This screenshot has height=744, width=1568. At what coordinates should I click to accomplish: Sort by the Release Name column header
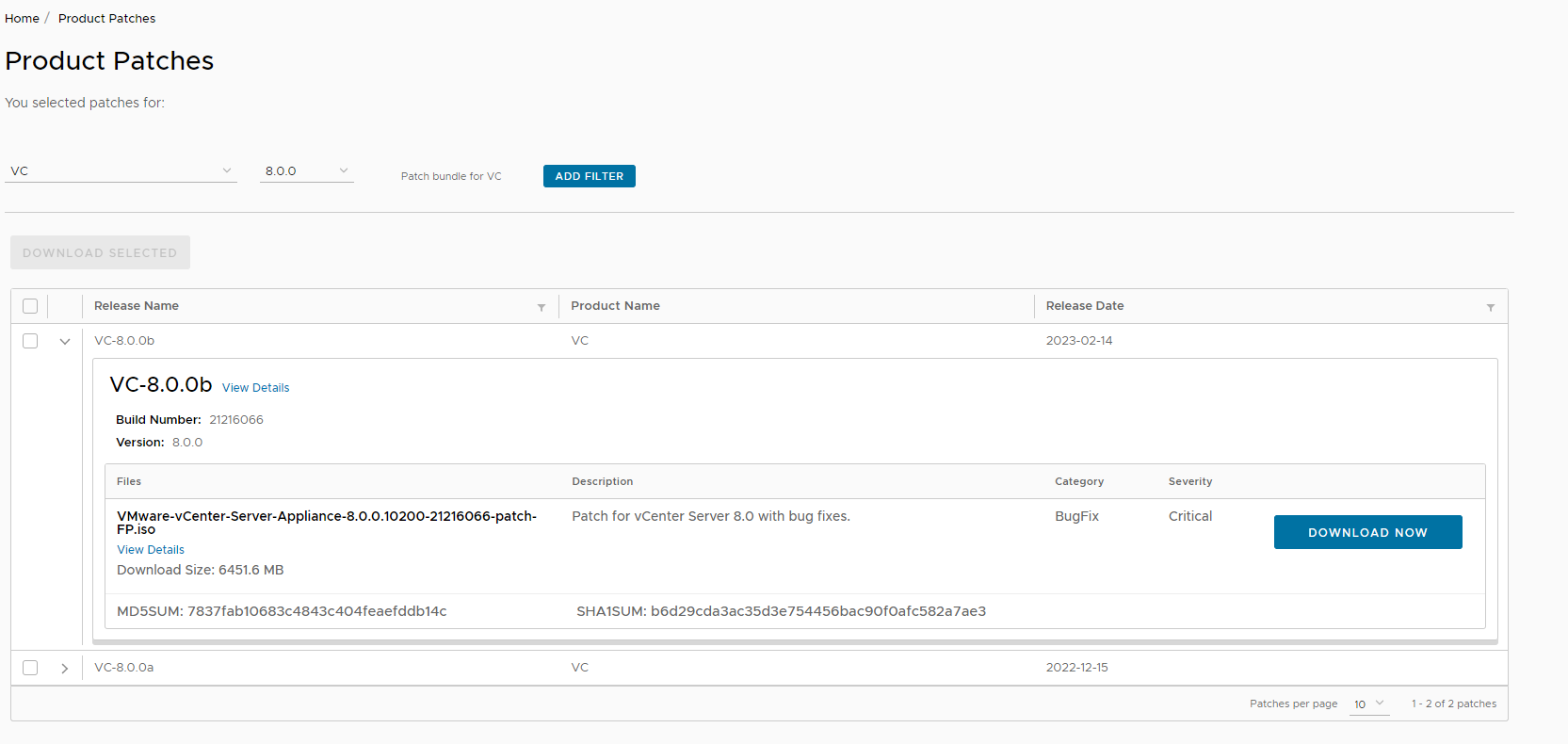click(x=137, y=306)
